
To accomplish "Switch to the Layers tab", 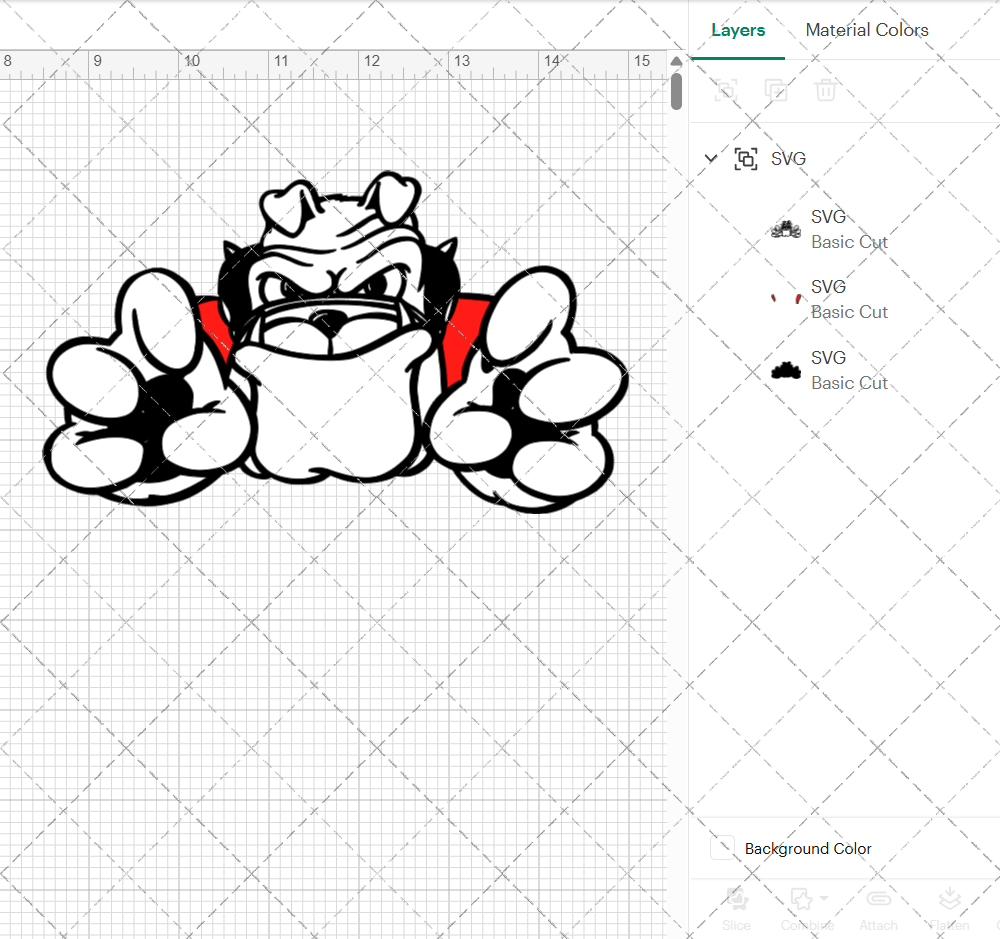I will (738, 30).
